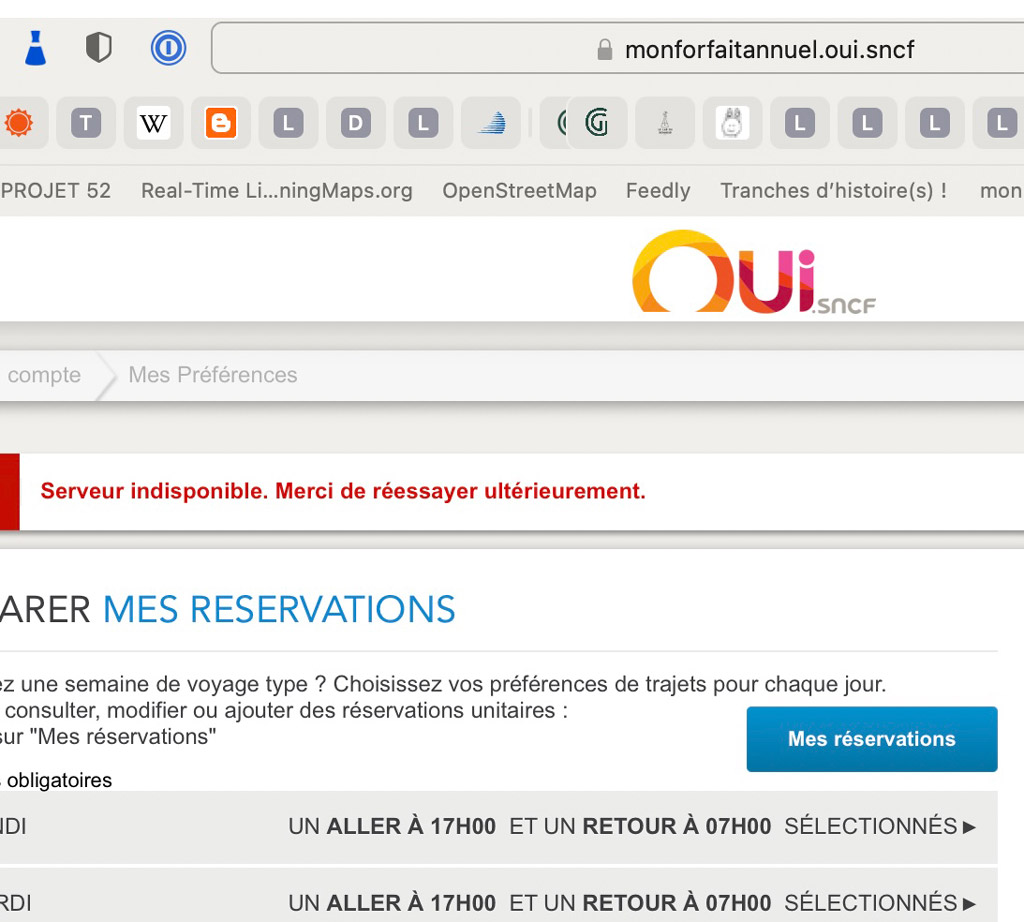1024x922 pixels.
Task: Click the OUI.sncf logo
Action: point(754,272)
